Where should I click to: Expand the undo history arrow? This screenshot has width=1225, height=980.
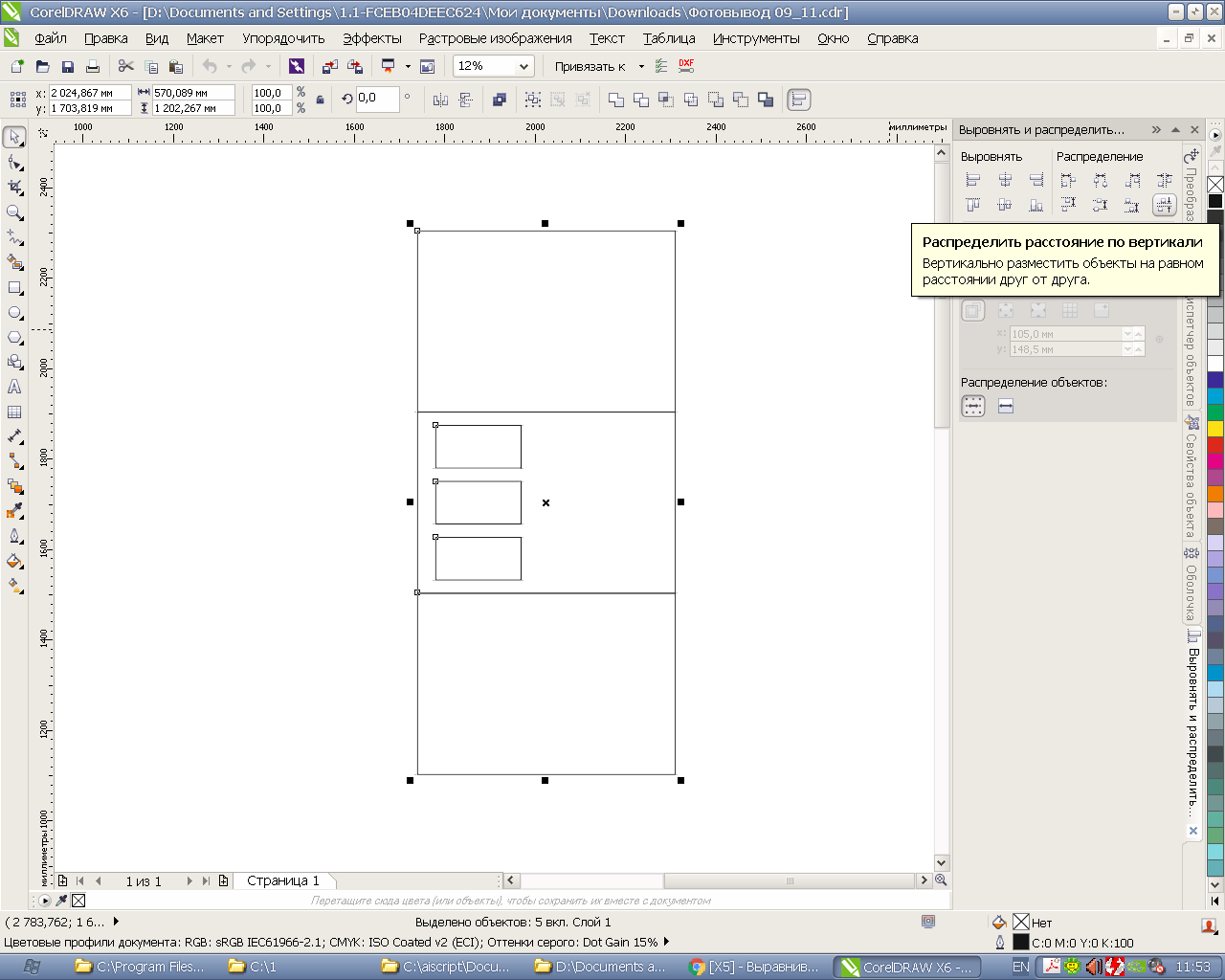pos(229,66)
